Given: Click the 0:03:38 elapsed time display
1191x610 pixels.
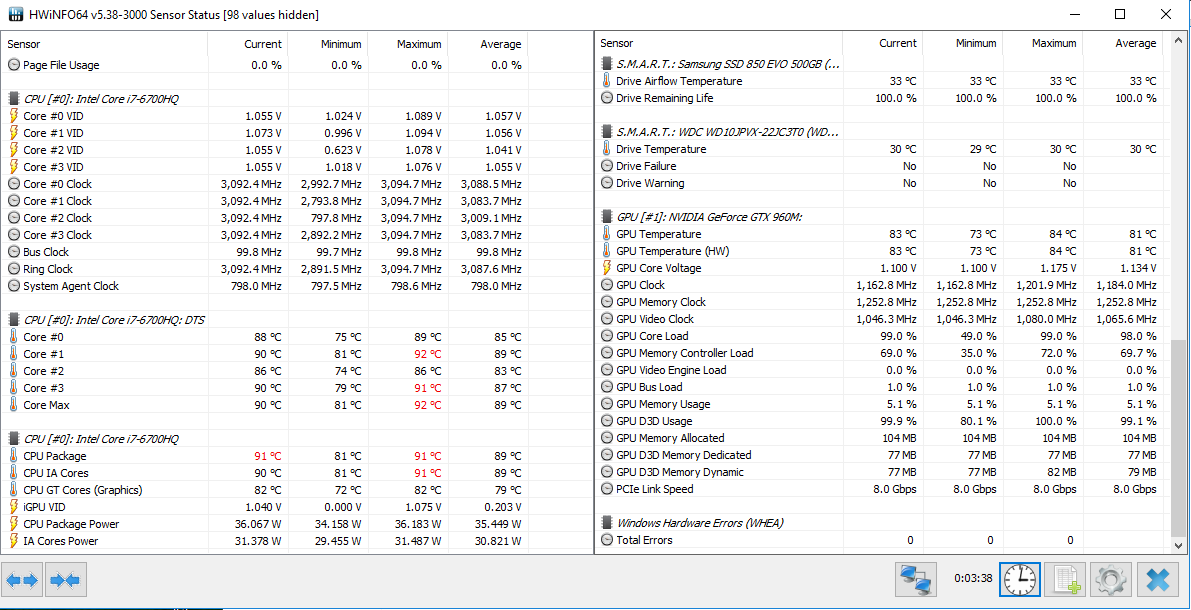Looking at the screenshot, I should pyautogui.click(x=973, y=578).
